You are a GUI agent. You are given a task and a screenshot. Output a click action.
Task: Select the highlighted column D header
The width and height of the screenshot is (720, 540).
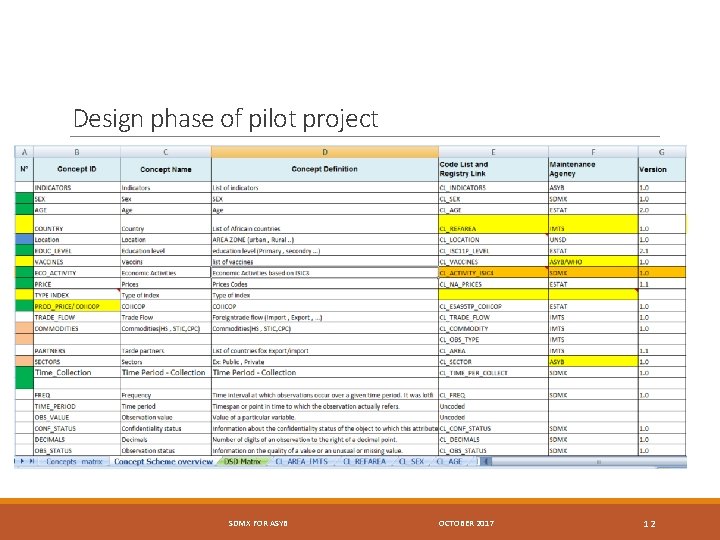[x=325, y=152]
